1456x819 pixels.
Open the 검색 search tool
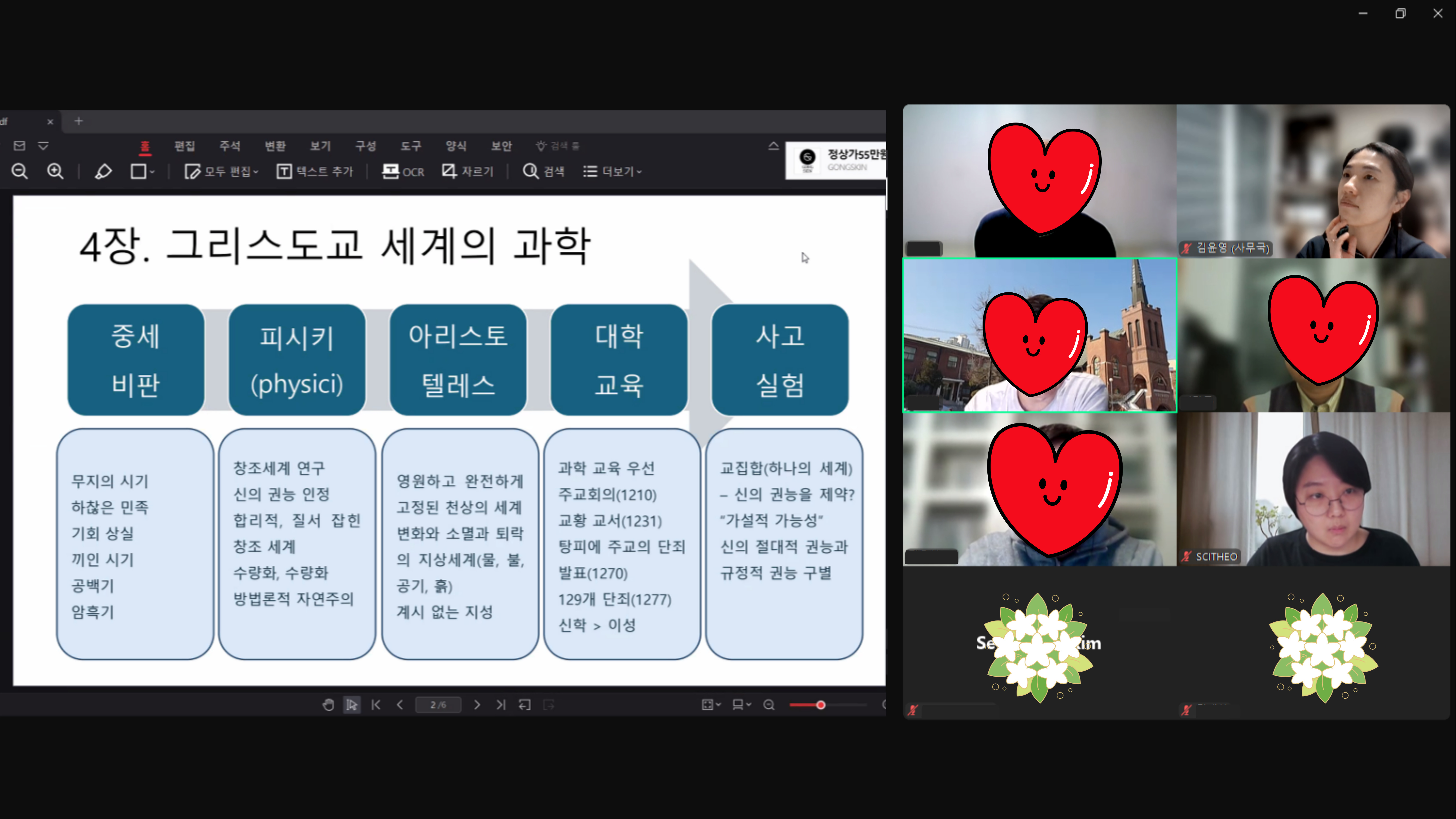point(544,171)
